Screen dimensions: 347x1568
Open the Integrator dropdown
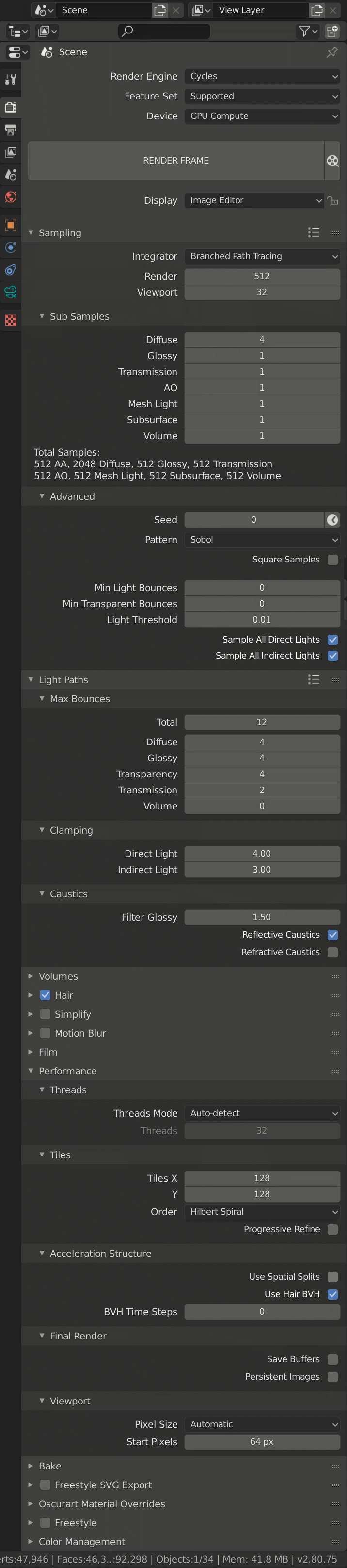(262, 256)
